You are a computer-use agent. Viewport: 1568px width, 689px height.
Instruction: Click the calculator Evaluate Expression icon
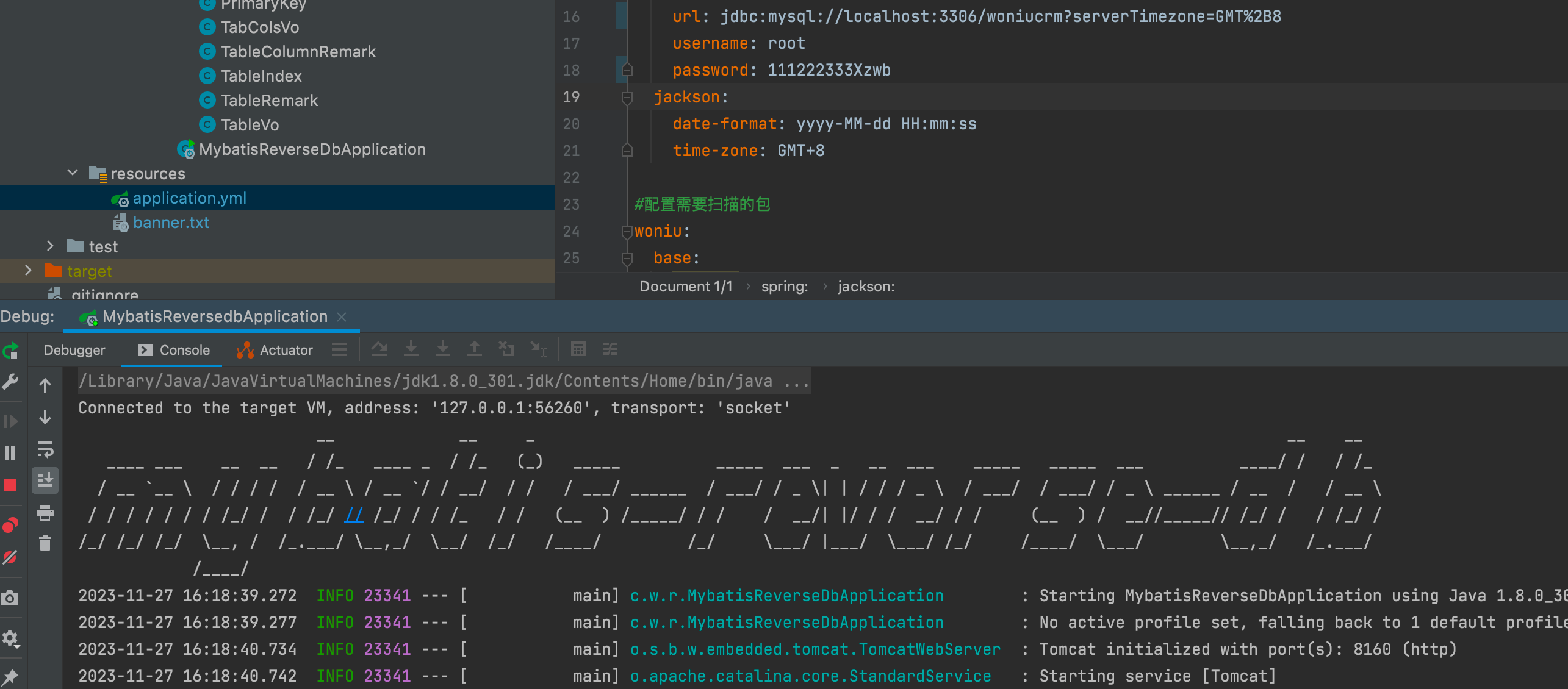(x=578, y=349)
